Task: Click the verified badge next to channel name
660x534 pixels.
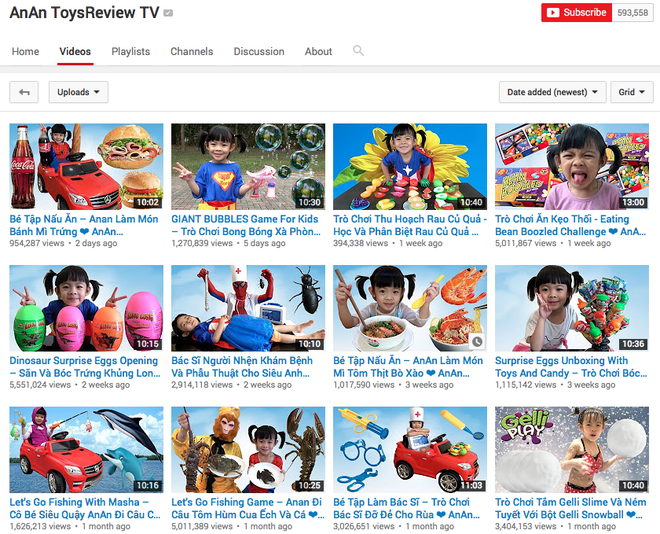Action: (x=168, y=13)
